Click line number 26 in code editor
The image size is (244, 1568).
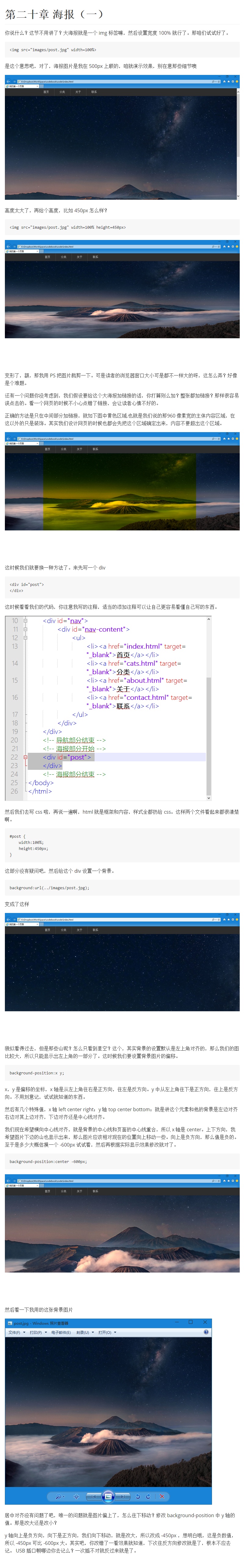pos(14,791)
